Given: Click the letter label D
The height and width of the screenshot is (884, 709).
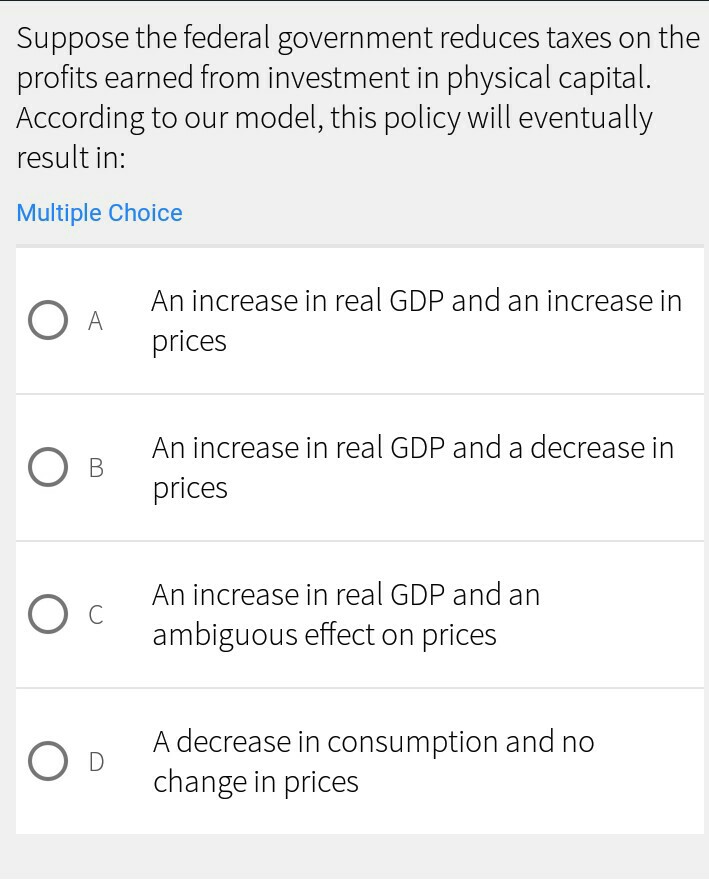Looking at the screenshot, I should [x=95, y=761].
